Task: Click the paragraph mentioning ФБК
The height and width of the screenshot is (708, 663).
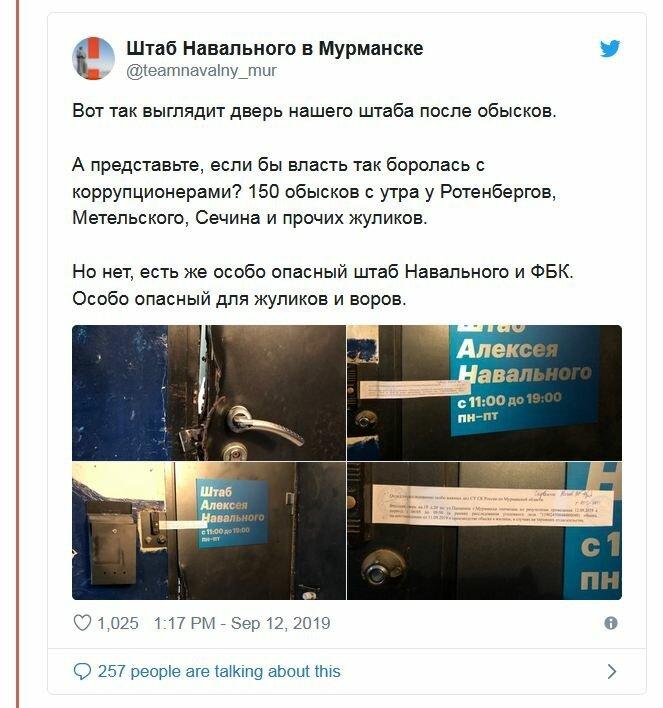Action: [322, 285]
